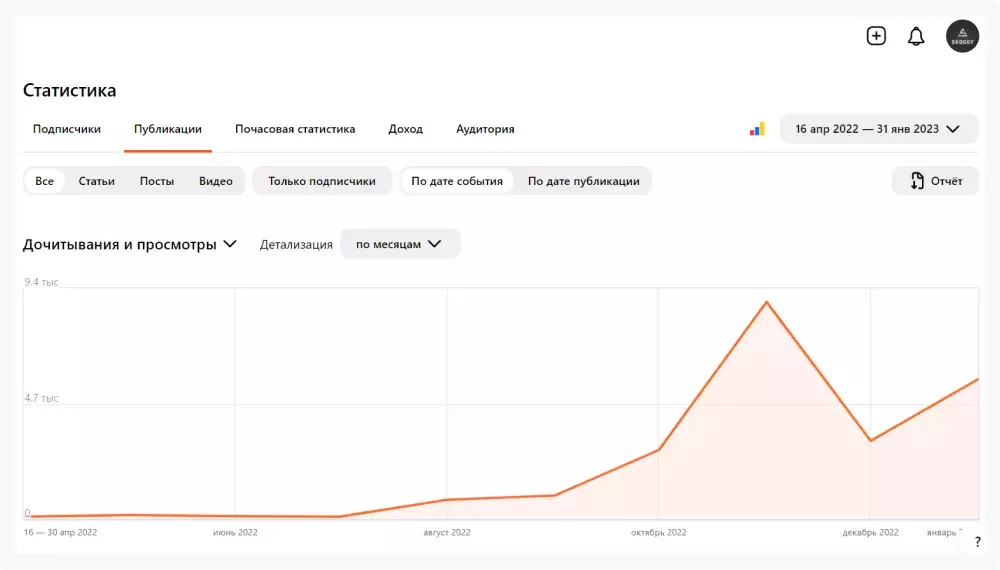Click the plus create publication icon
Screen dimensions: 1000x570
(x=876, y=37)
